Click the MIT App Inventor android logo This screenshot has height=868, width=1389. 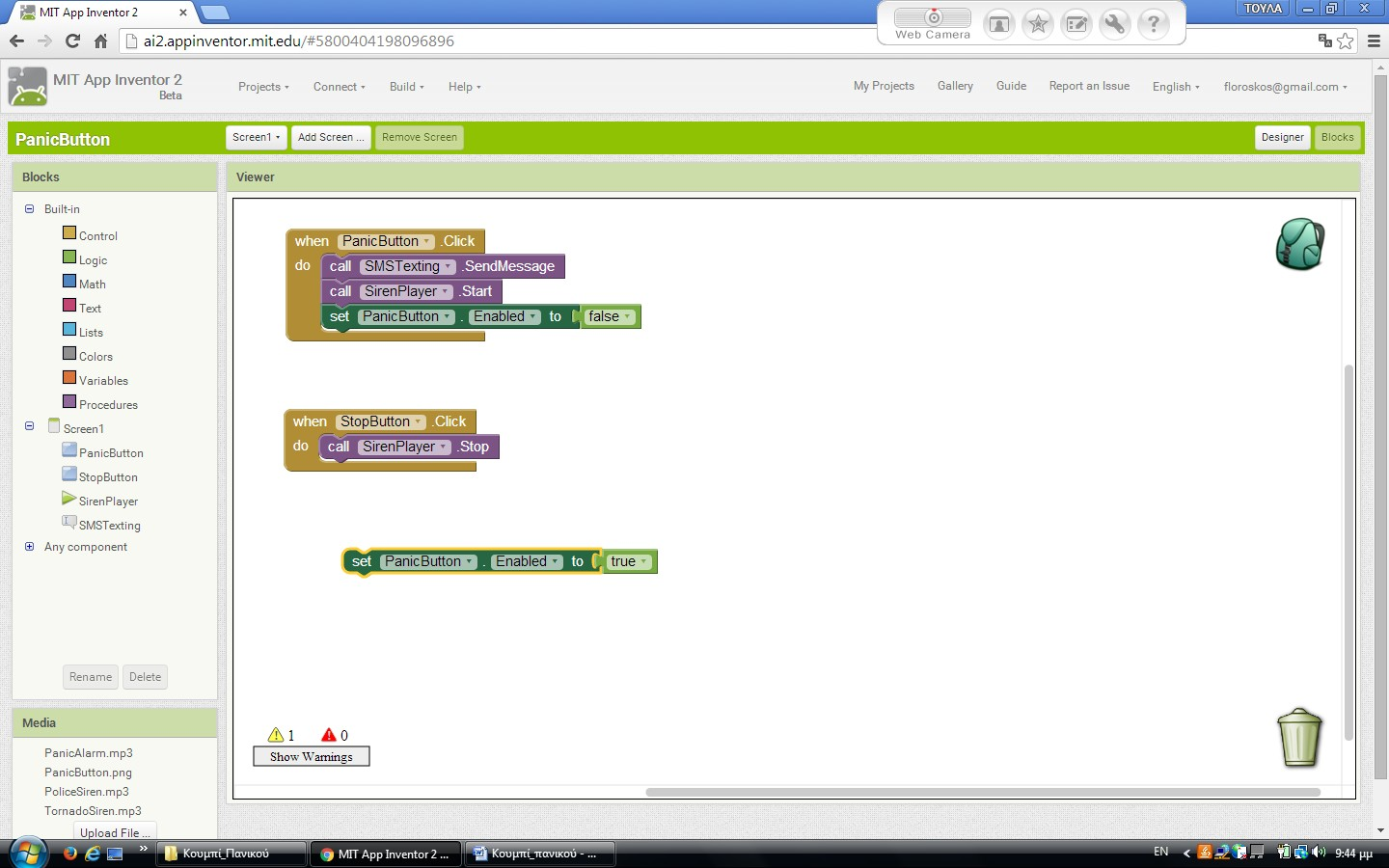(27, 87)
